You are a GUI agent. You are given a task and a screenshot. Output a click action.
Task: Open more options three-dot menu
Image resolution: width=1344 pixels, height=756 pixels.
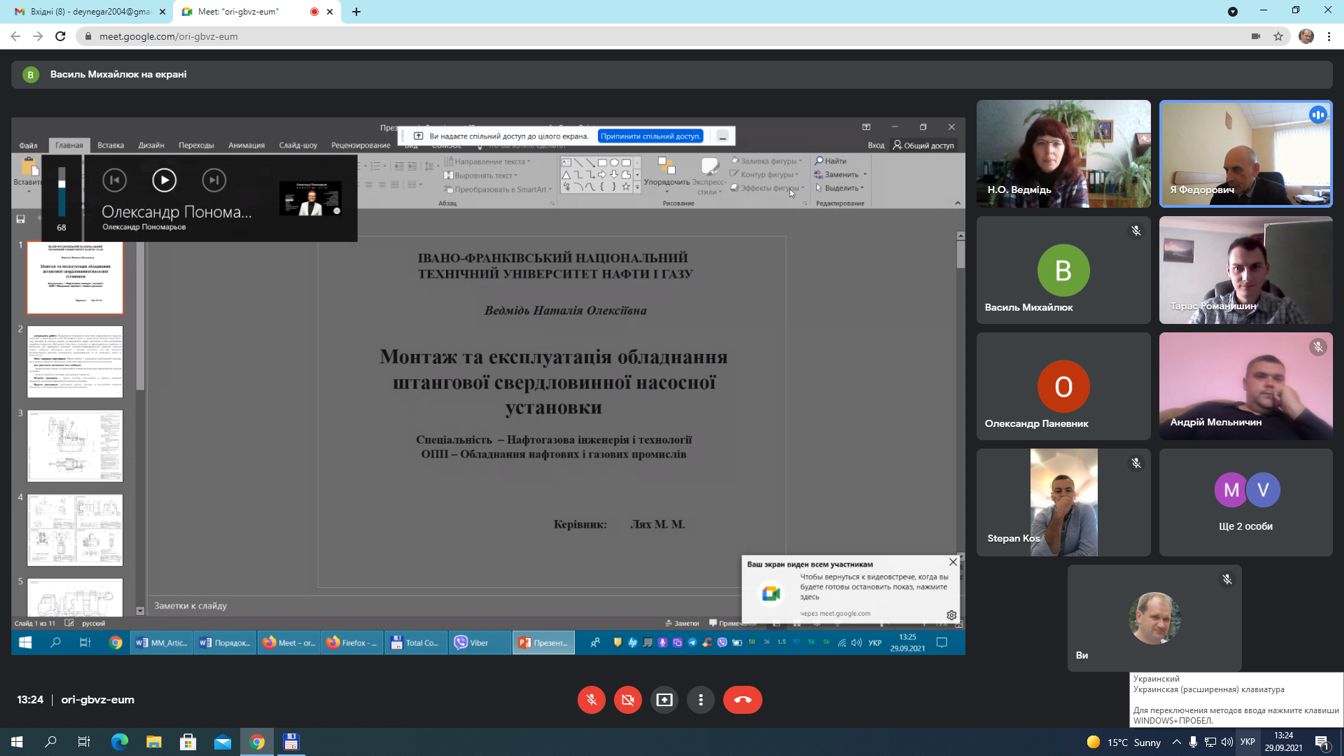(x=701, y=700)
